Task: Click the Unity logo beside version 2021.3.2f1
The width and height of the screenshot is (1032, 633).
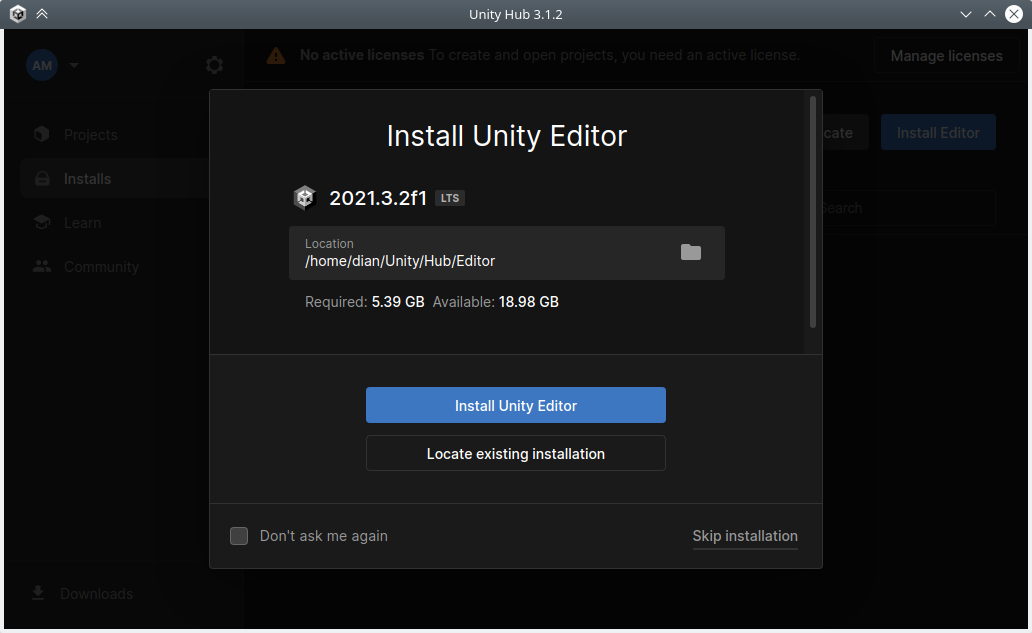Action: point(304,197)
